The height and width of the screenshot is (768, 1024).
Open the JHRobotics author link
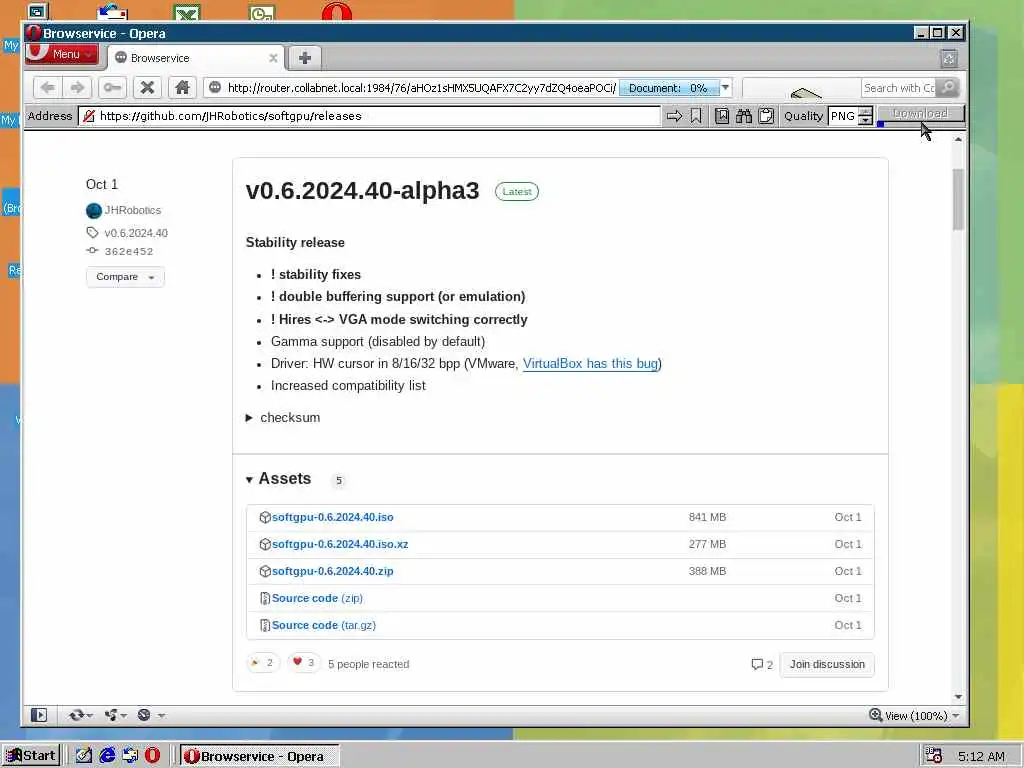click(x=133, y=210)
